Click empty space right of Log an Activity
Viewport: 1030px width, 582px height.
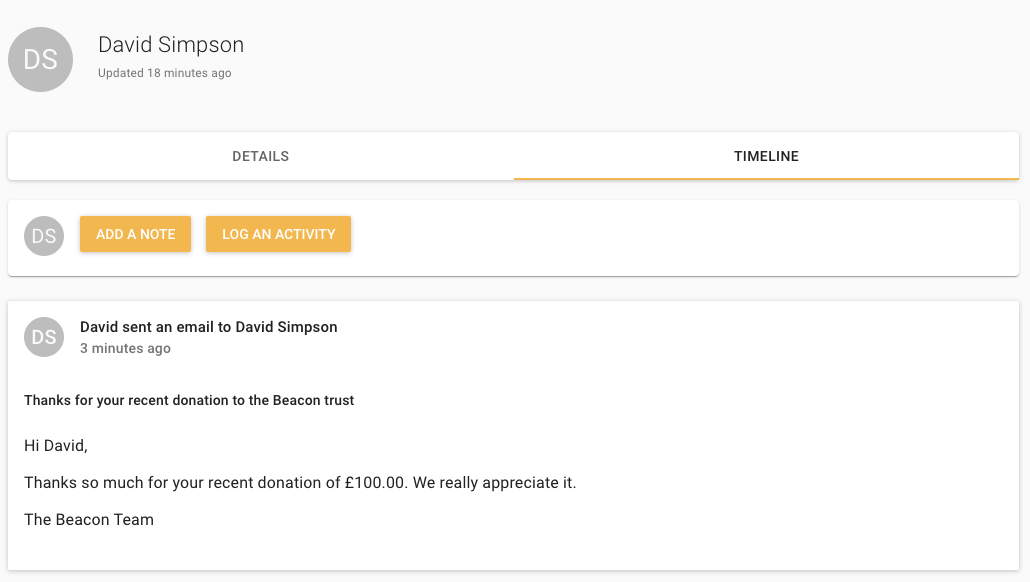pos(680,236)
